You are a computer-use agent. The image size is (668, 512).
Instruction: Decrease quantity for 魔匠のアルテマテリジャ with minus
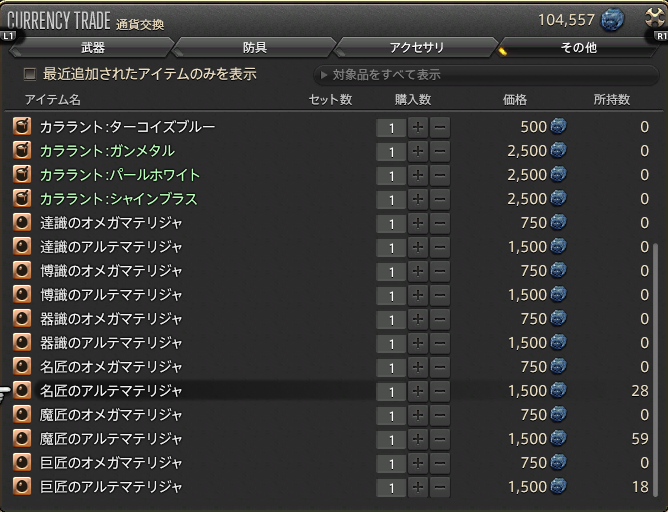coord(439,439)
